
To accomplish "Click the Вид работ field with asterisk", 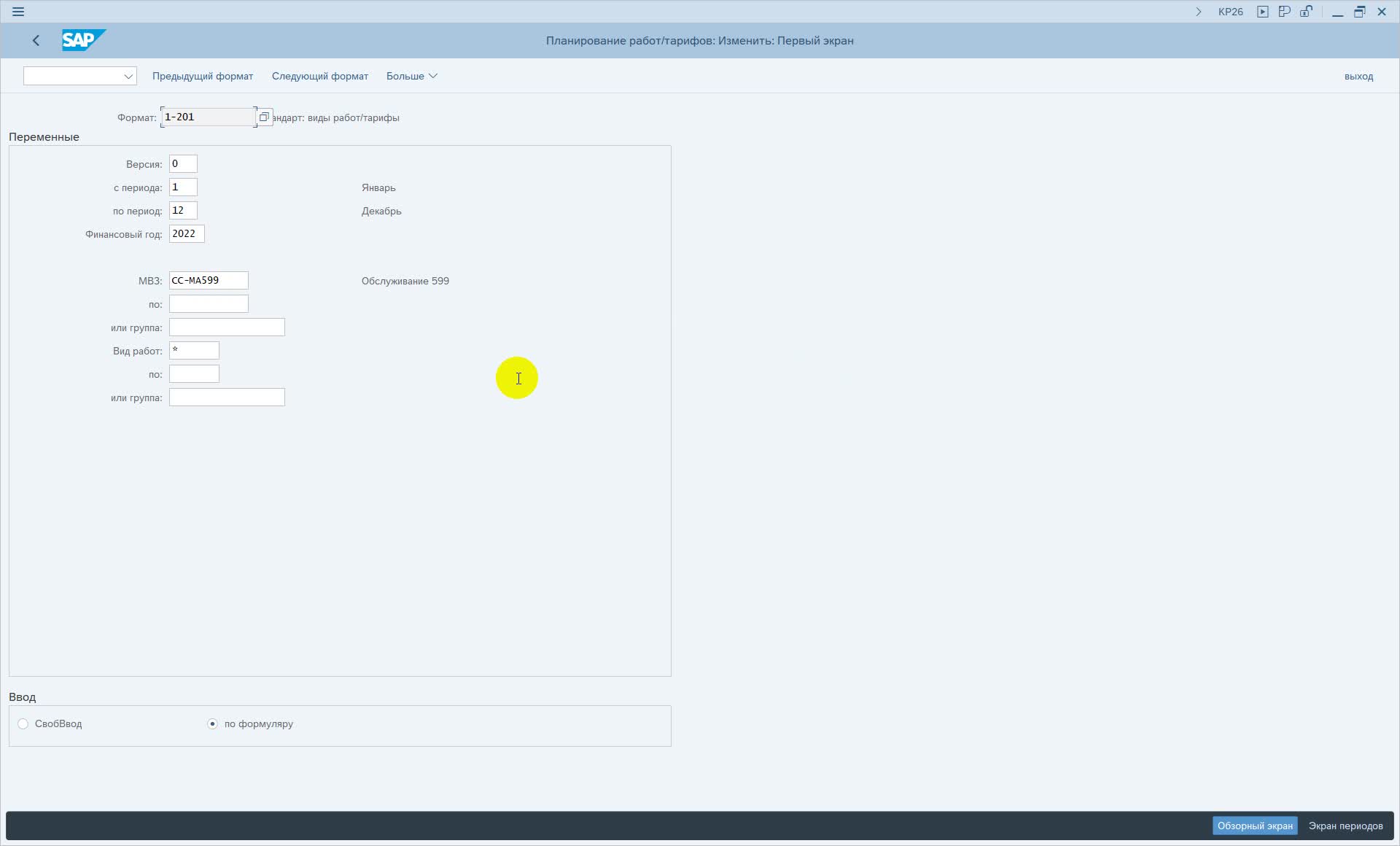I will point(194,351).
